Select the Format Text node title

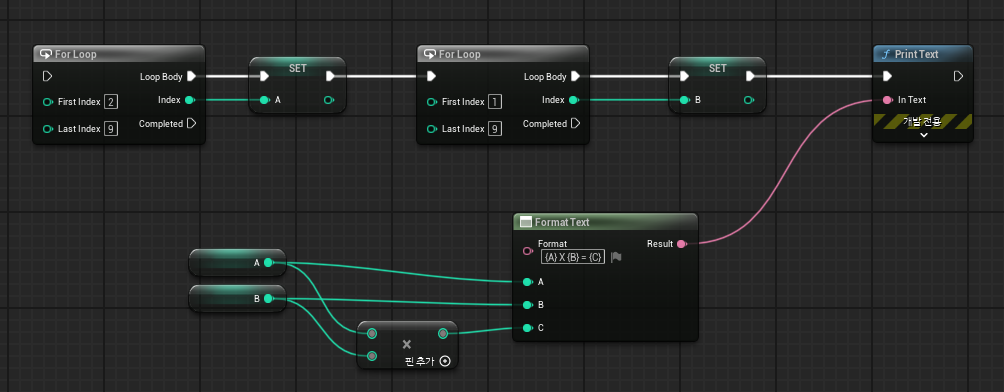[562, 222]
